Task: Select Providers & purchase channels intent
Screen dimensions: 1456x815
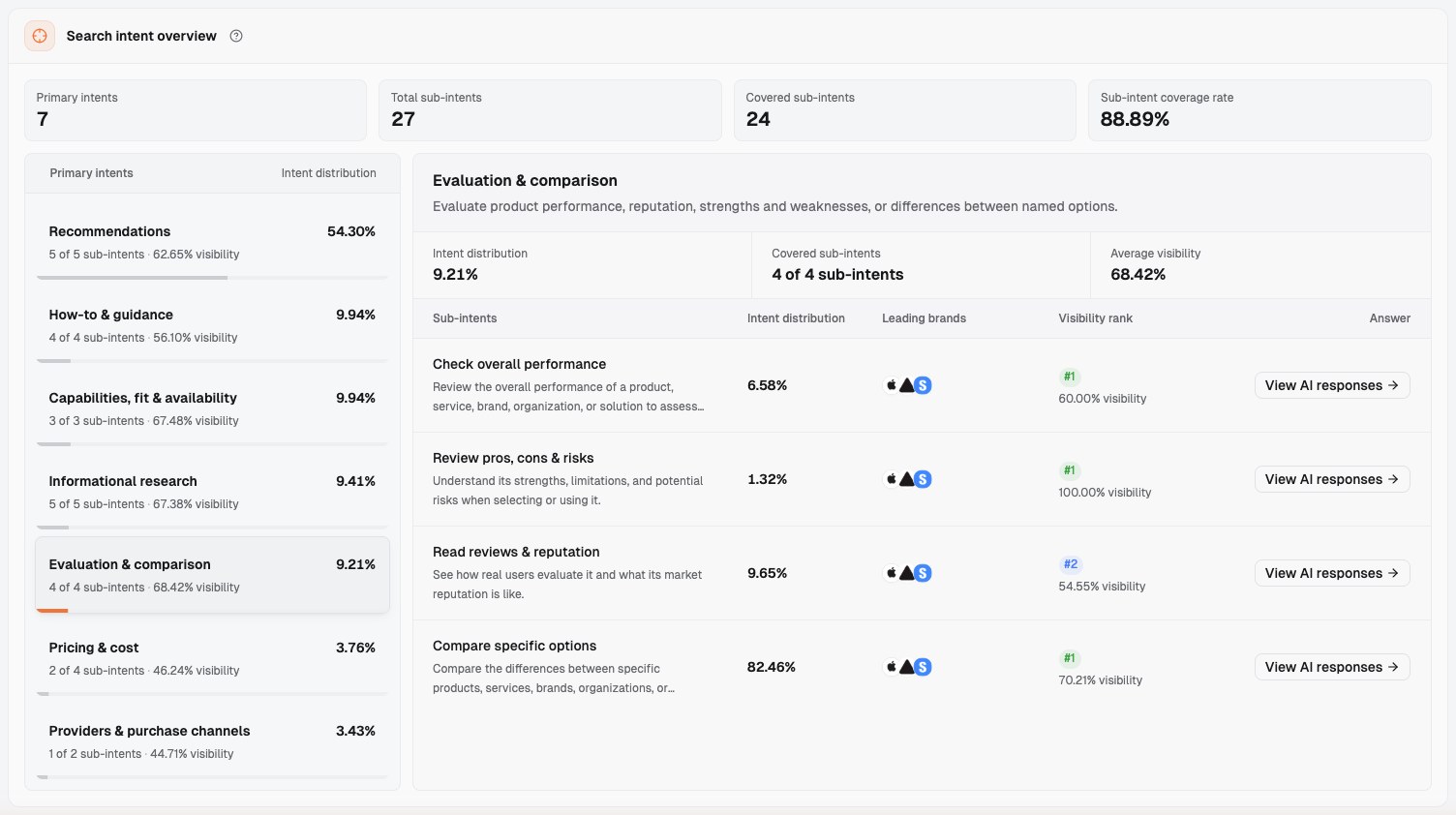Action: coord(212,741)
